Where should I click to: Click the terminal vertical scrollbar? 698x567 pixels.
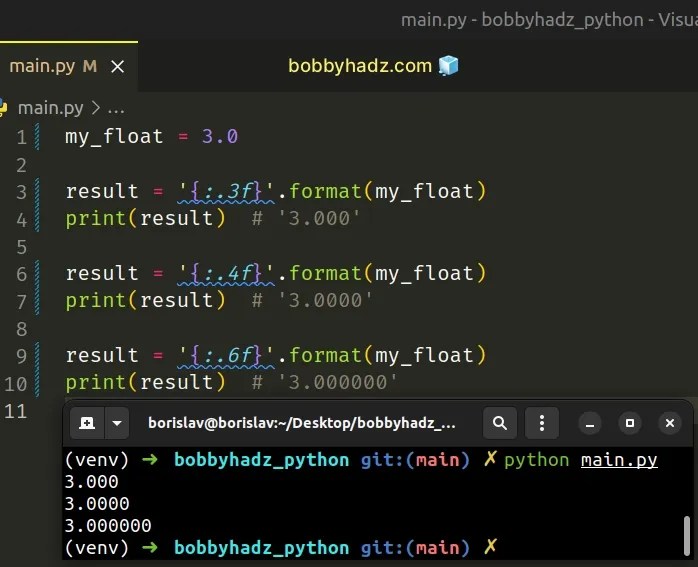coord(687,535)
